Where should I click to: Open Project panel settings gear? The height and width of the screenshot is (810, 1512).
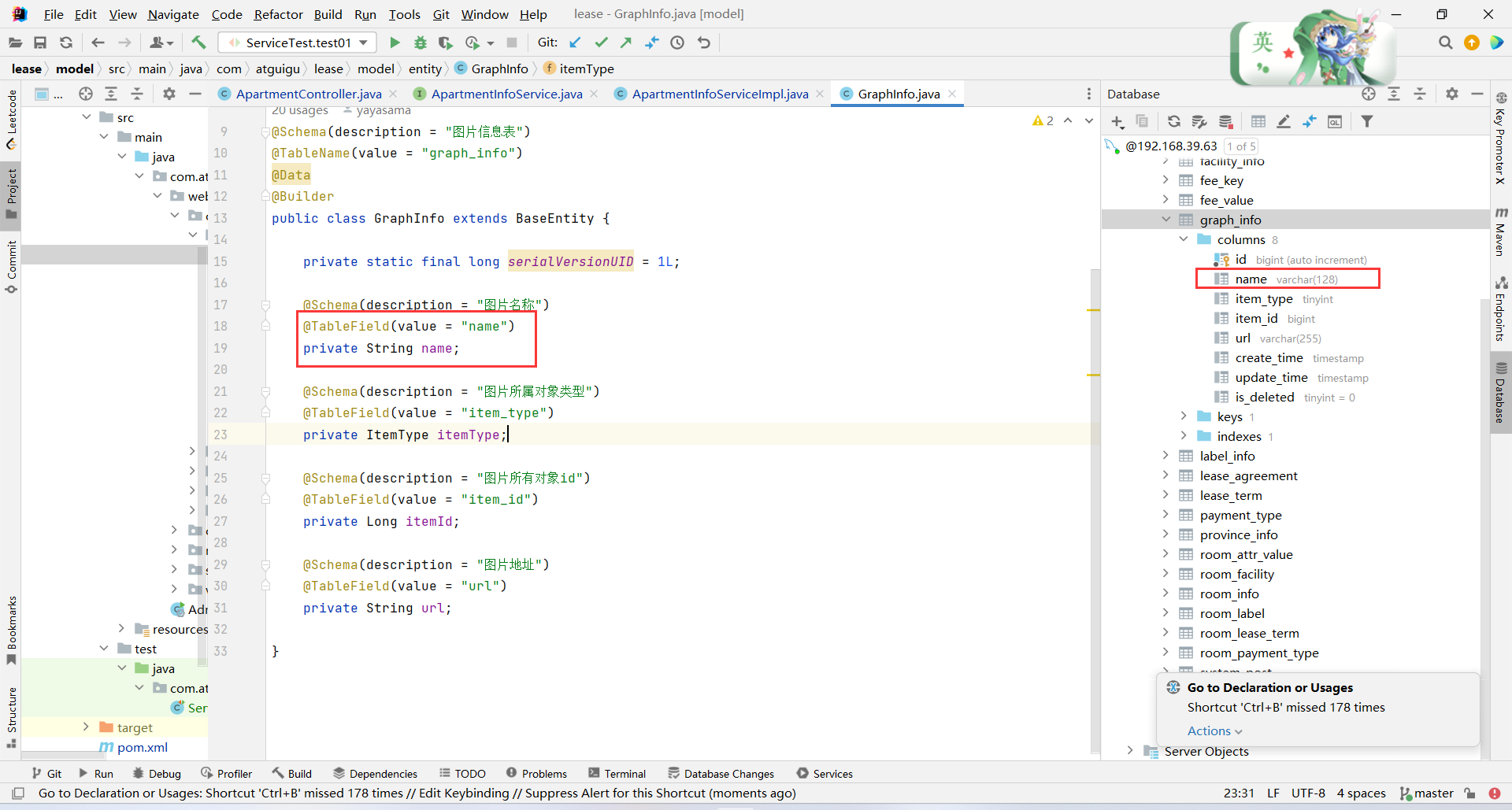click(169, 94)
